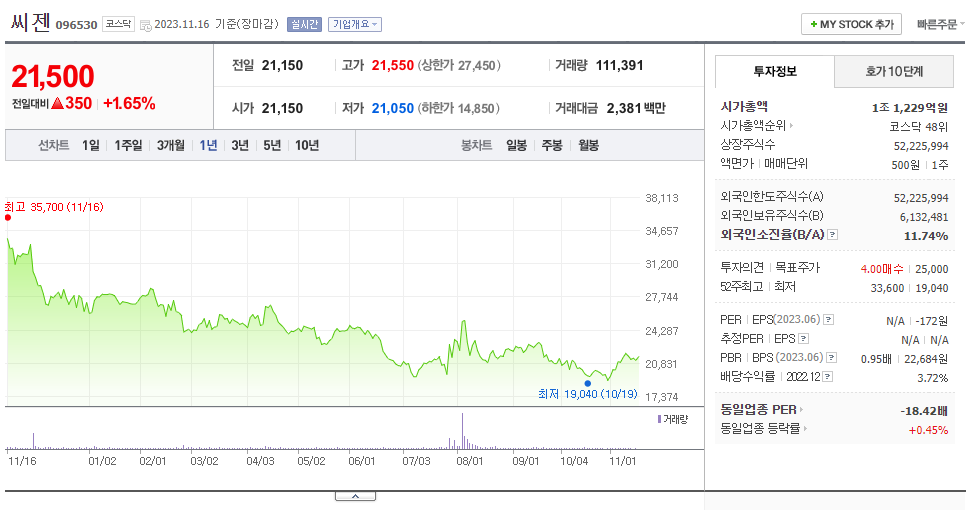Click the 외국인보유주식수(B) value 6,132,481
The image size is (971, 510).
click(x=924, y=217)
